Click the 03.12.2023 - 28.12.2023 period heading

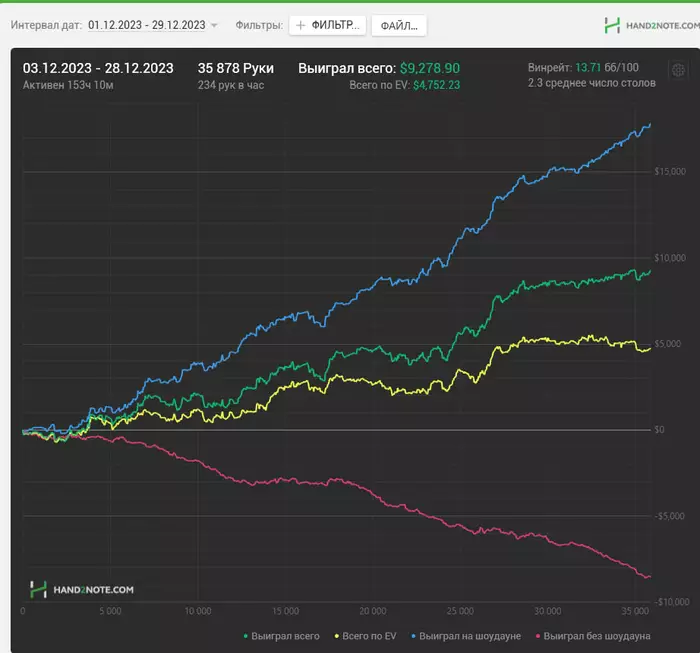pyautogui.click(x=98, y=68)
